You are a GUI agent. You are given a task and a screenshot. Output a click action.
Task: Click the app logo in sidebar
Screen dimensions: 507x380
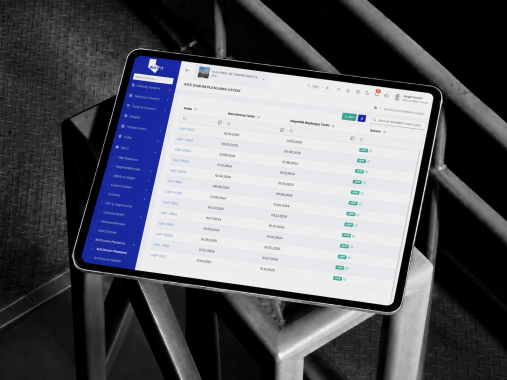pos(157,66)
